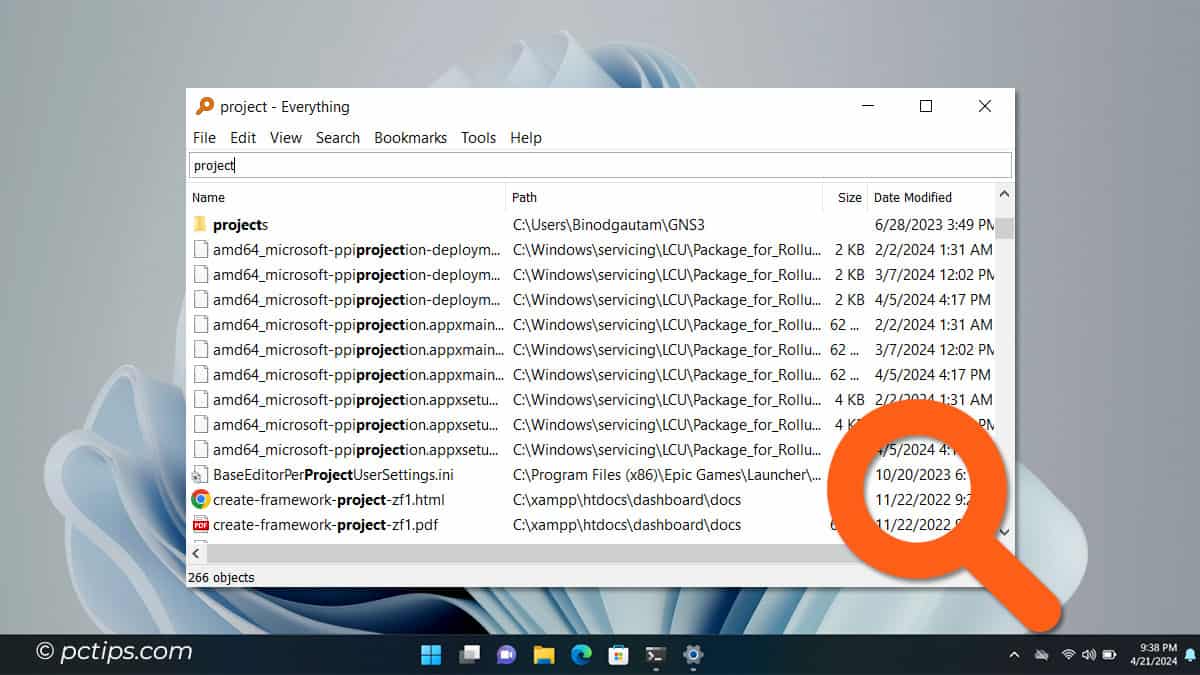Expand hidden icons in the system tray
This screenshot has height=675, width=1200.
pyautogui.click(x=1014, y=655)
